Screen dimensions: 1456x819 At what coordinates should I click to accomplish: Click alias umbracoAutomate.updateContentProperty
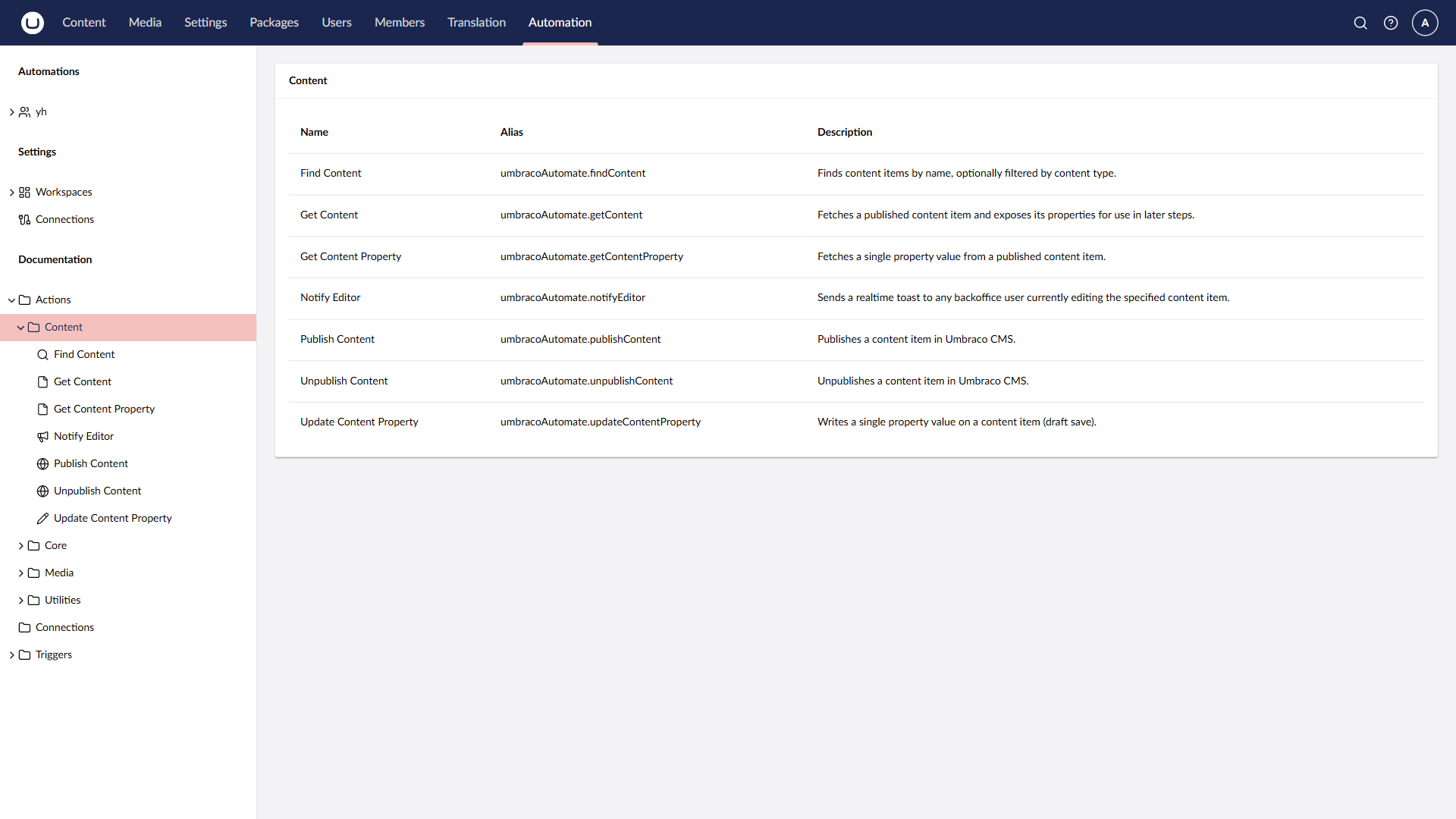(x=601, y=422)
